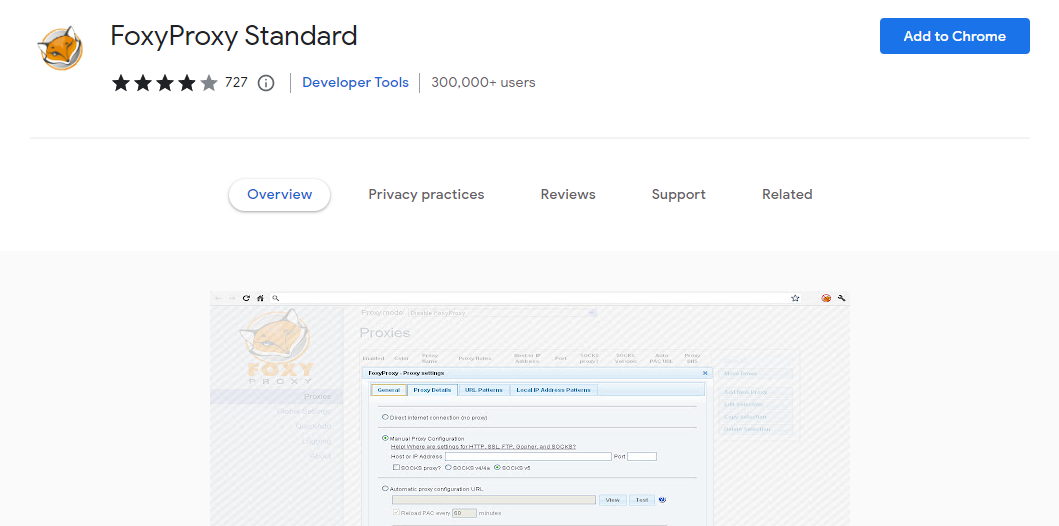
Task: Click the 727 ratings count
Action: click(x=236, y=82)
